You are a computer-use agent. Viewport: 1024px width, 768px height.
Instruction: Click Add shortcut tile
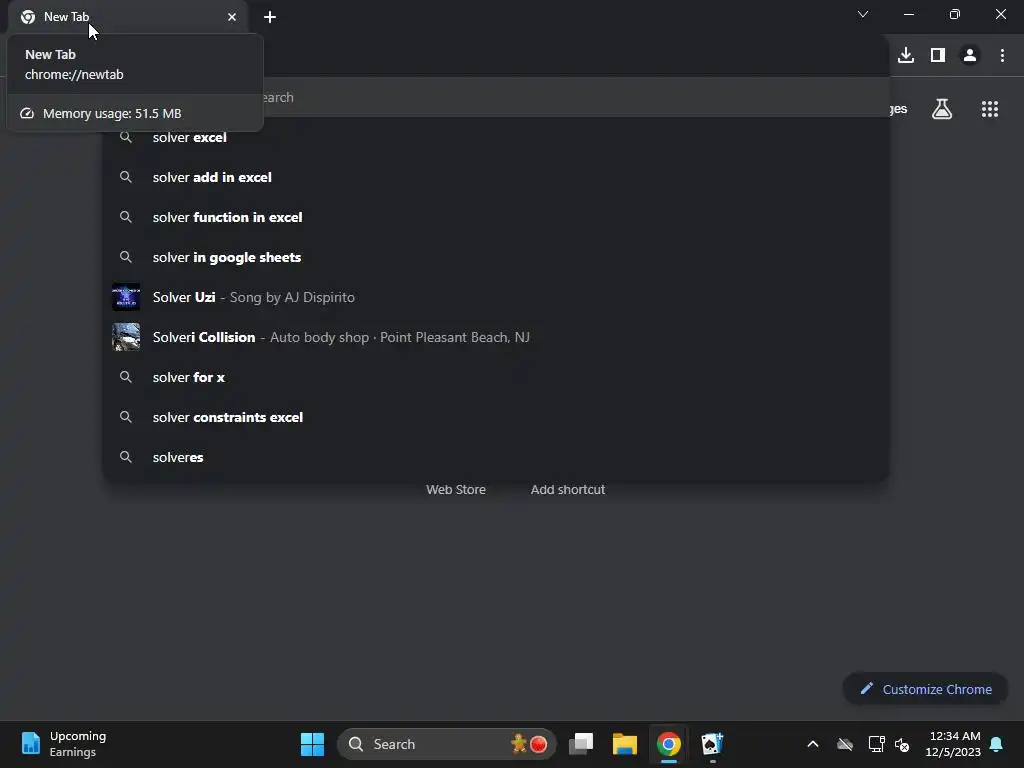[568, 490]
